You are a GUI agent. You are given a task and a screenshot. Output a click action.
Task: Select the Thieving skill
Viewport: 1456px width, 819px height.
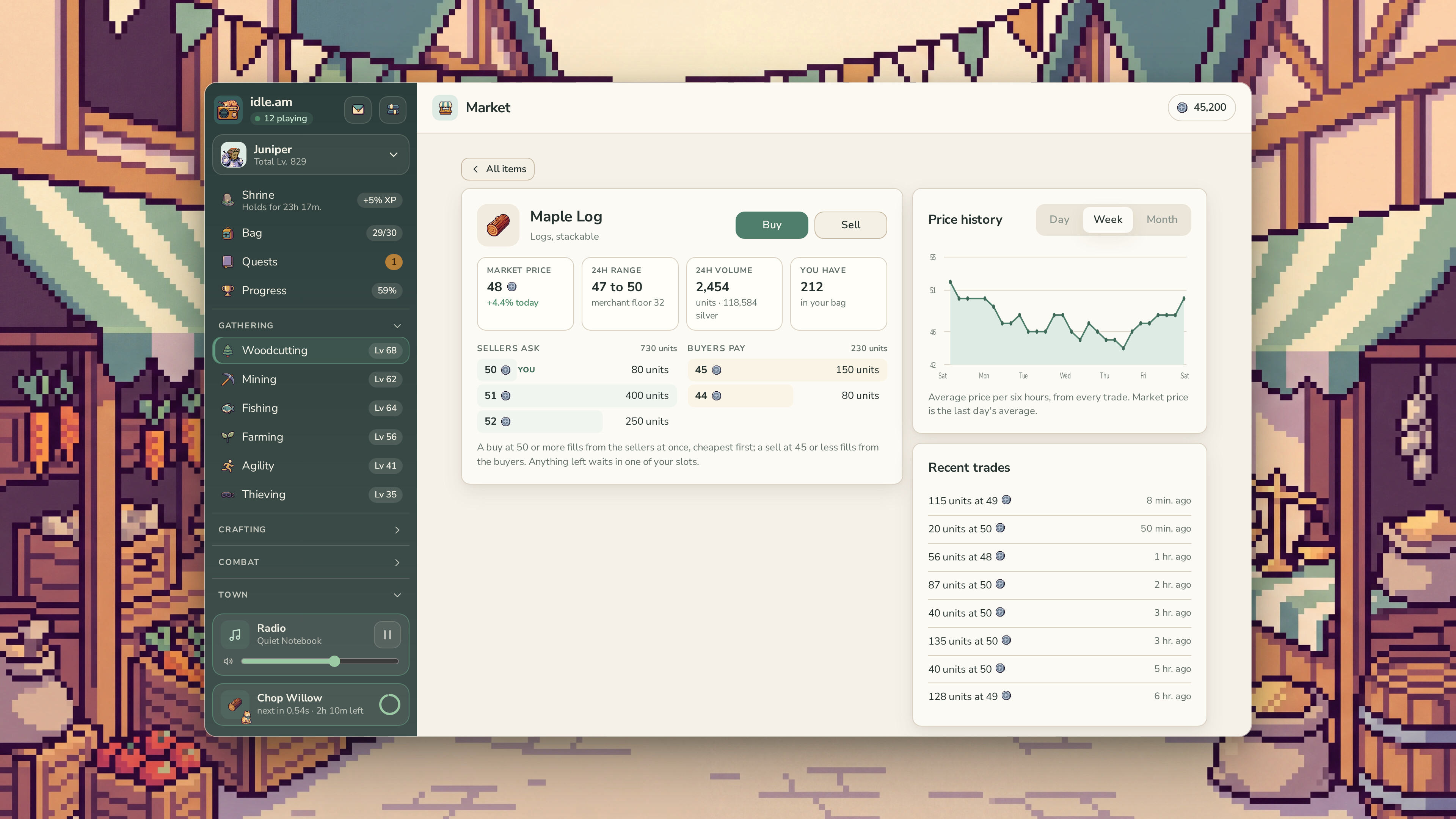coord(310,494)
